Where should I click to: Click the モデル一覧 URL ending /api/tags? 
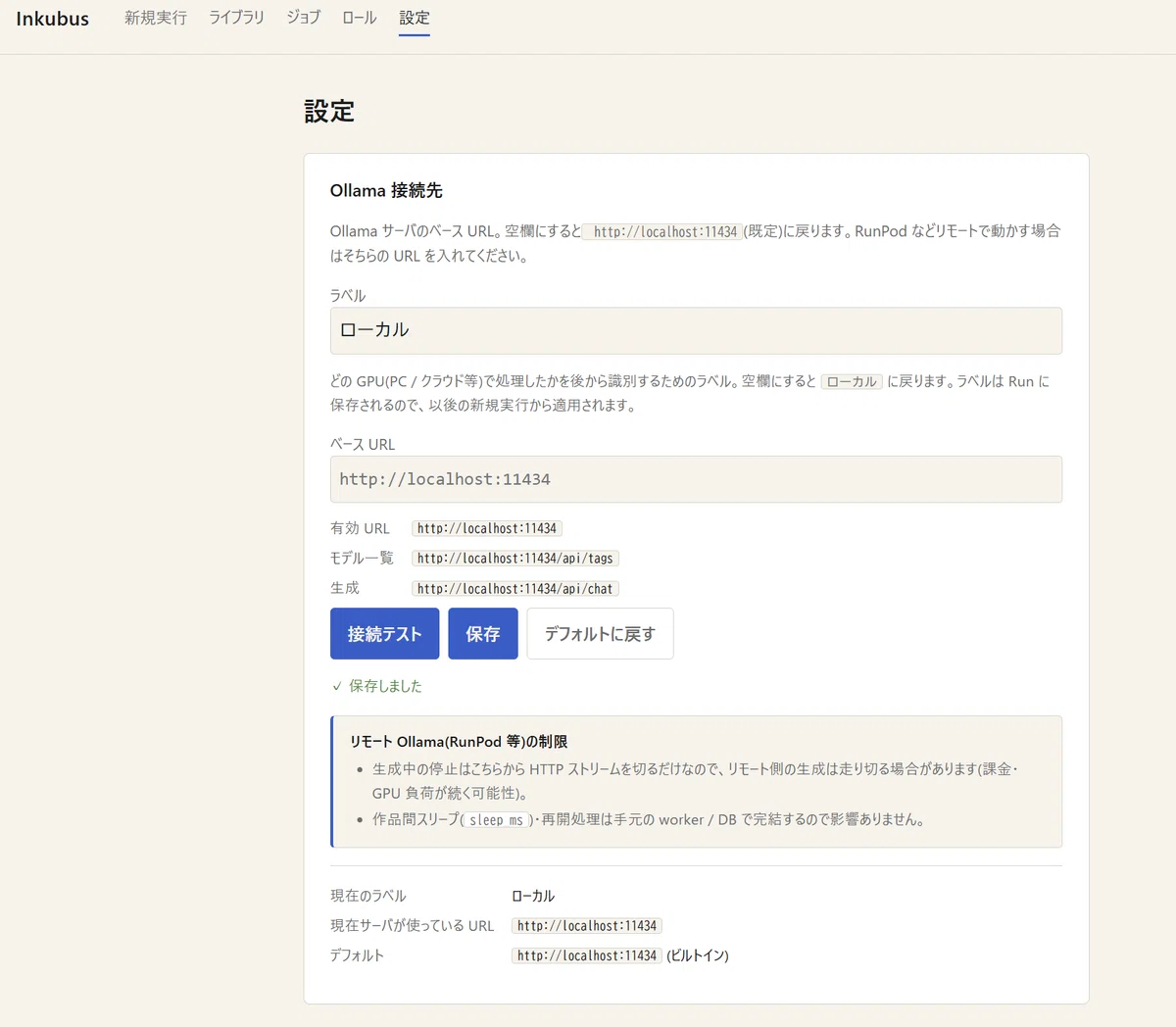click(x=515, y=559)
